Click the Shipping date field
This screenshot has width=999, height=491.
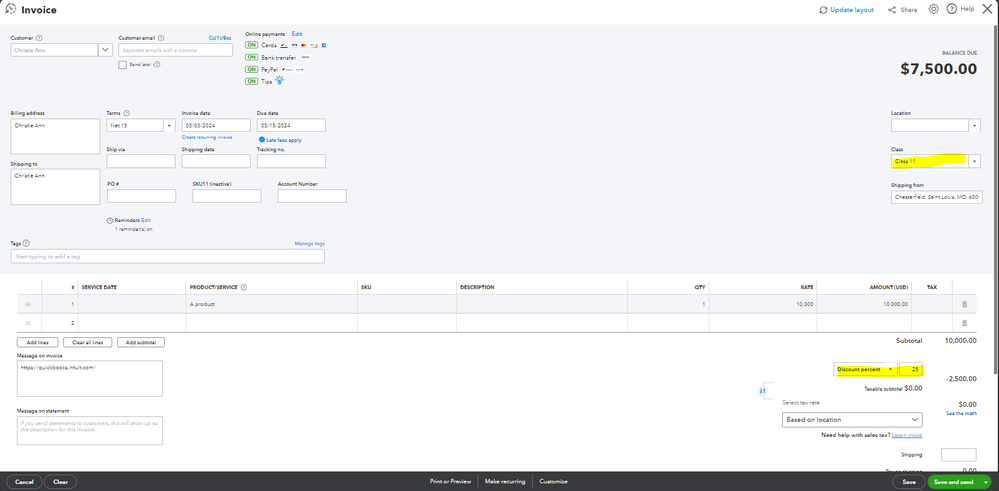[x=216, y=161]
